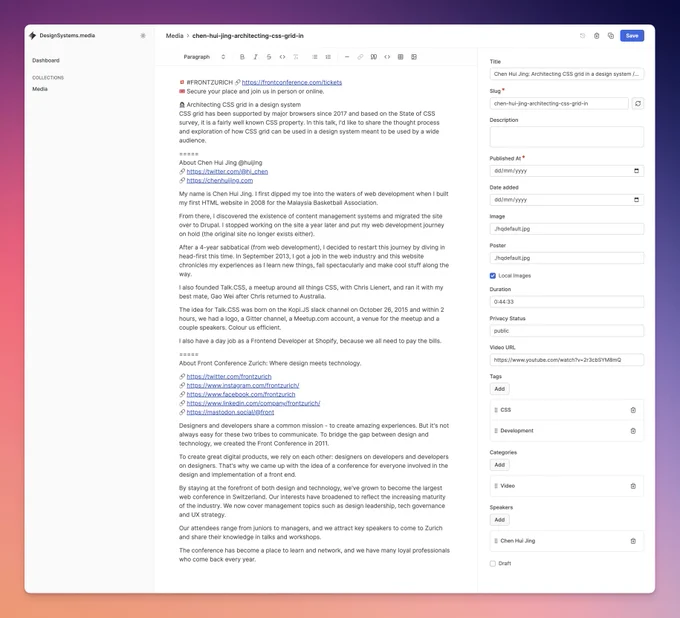The image size is (680, 618).
Task: Insert a horizontal divider line
Action: tap(347, 57)
